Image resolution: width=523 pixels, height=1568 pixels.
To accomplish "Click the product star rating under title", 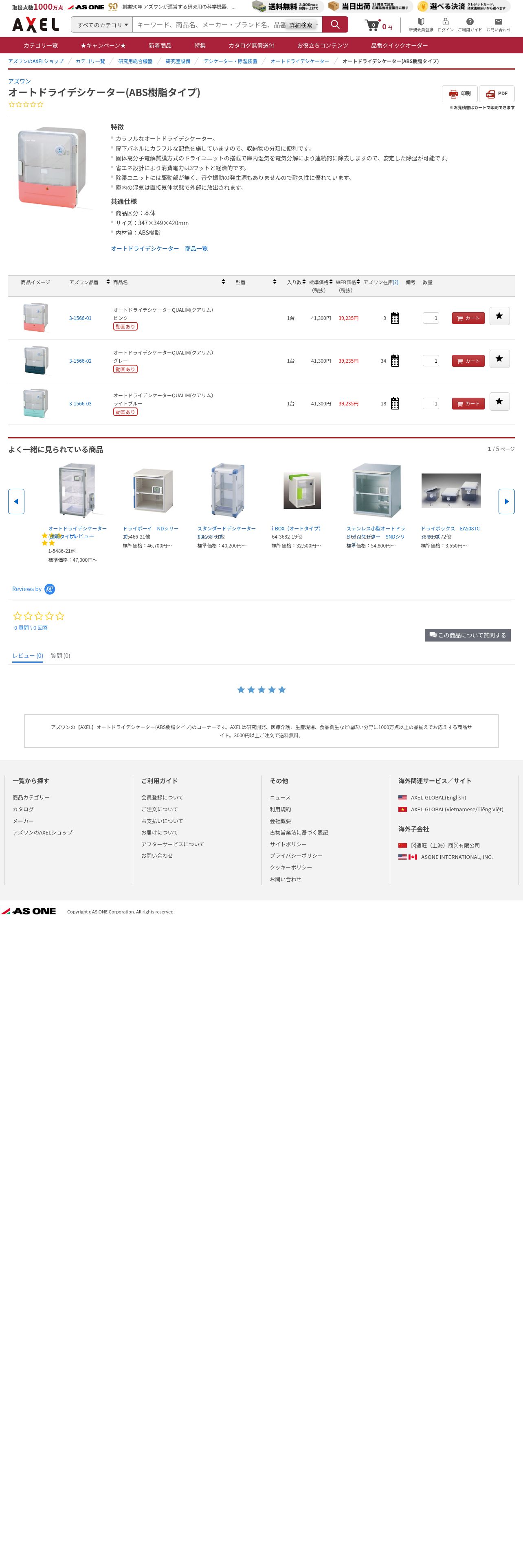I will coord(26,105).
